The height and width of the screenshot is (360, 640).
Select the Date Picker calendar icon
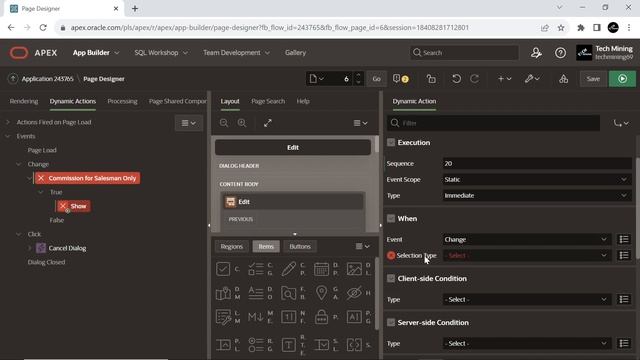click(x=321, y=269)
